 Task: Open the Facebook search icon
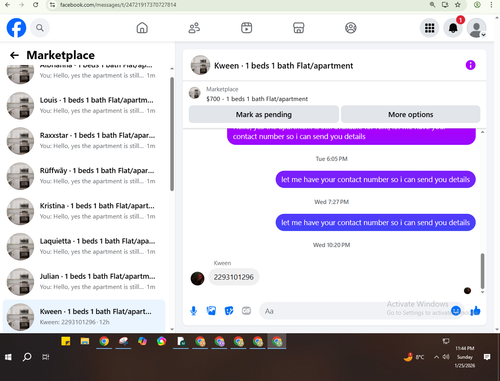pos(40,28)
